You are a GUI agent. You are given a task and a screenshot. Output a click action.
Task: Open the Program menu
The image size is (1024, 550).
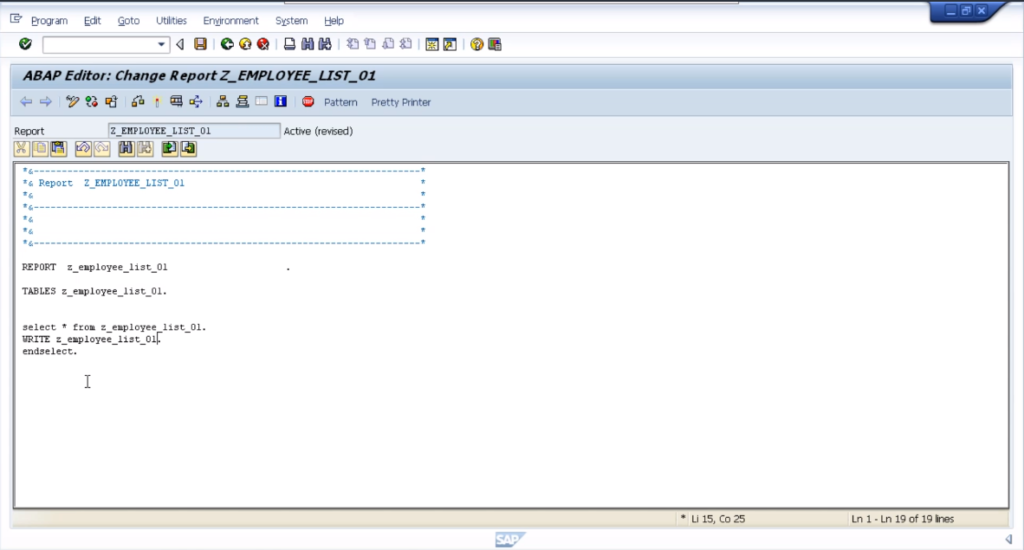pos(49,21)
